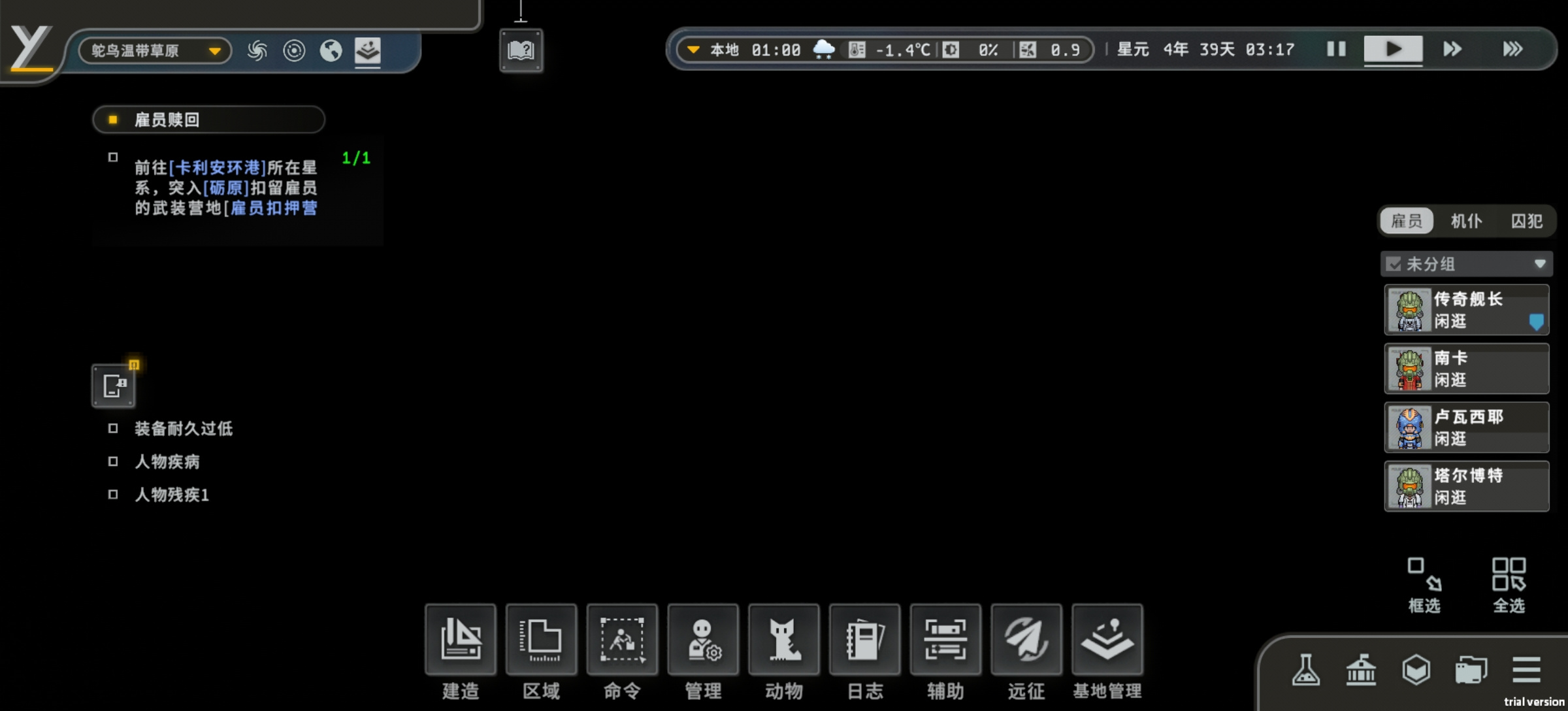Screen dimensions: 1568x711
Task: Check the 人物疾病 alert box
Action: click(x=113, y=461)
